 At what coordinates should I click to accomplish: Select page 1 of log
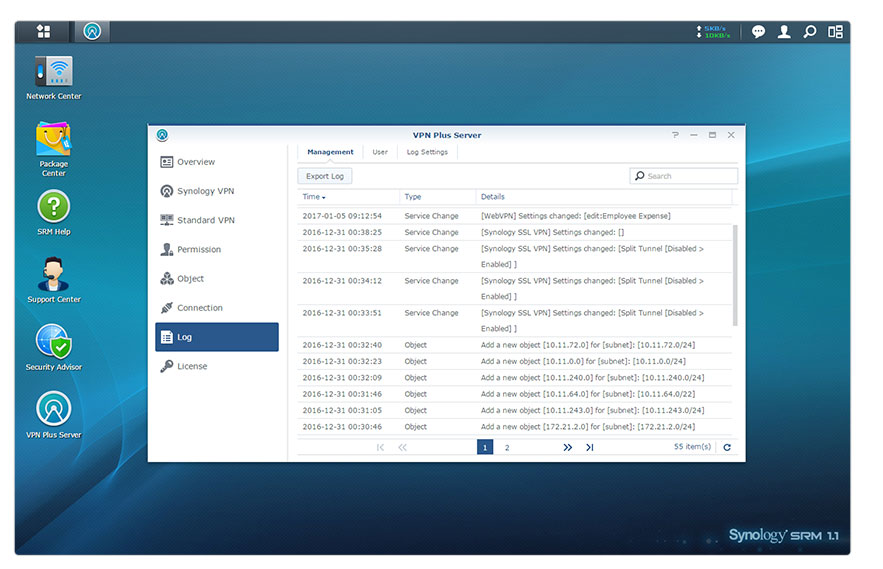[x=485, y=447]
